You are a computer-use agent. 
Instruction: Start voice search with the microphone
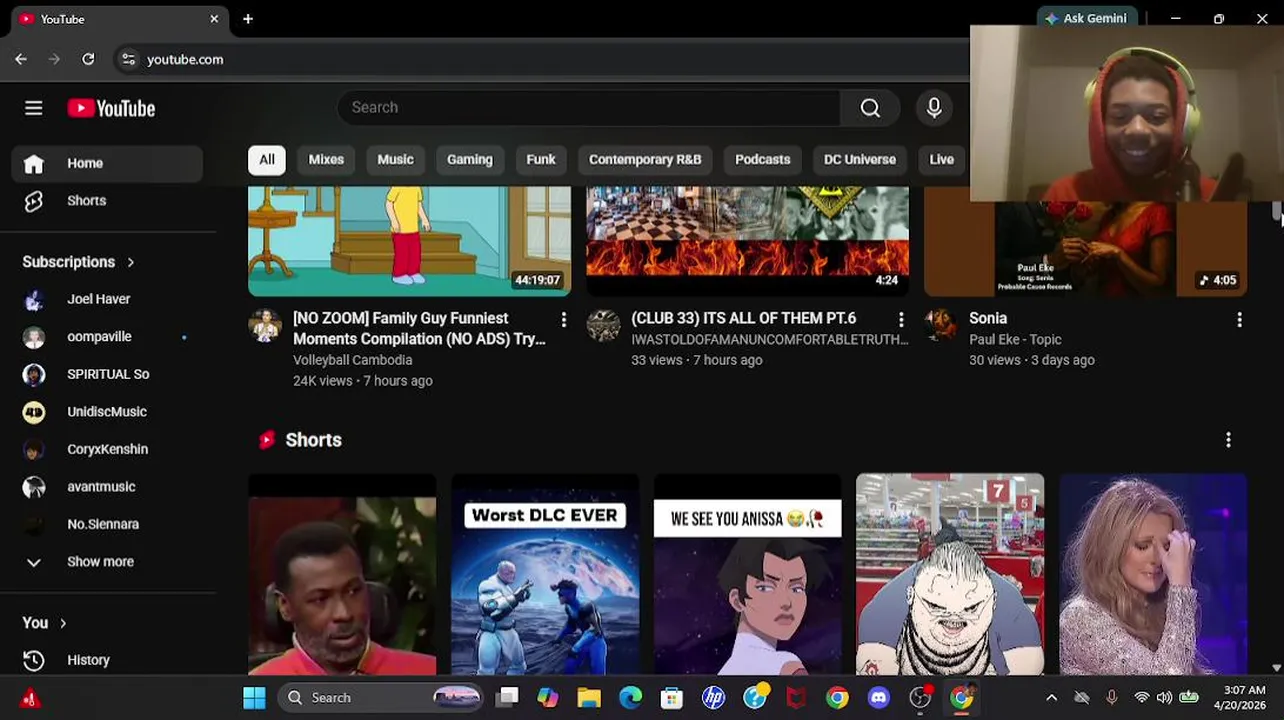tap(934, 108)
